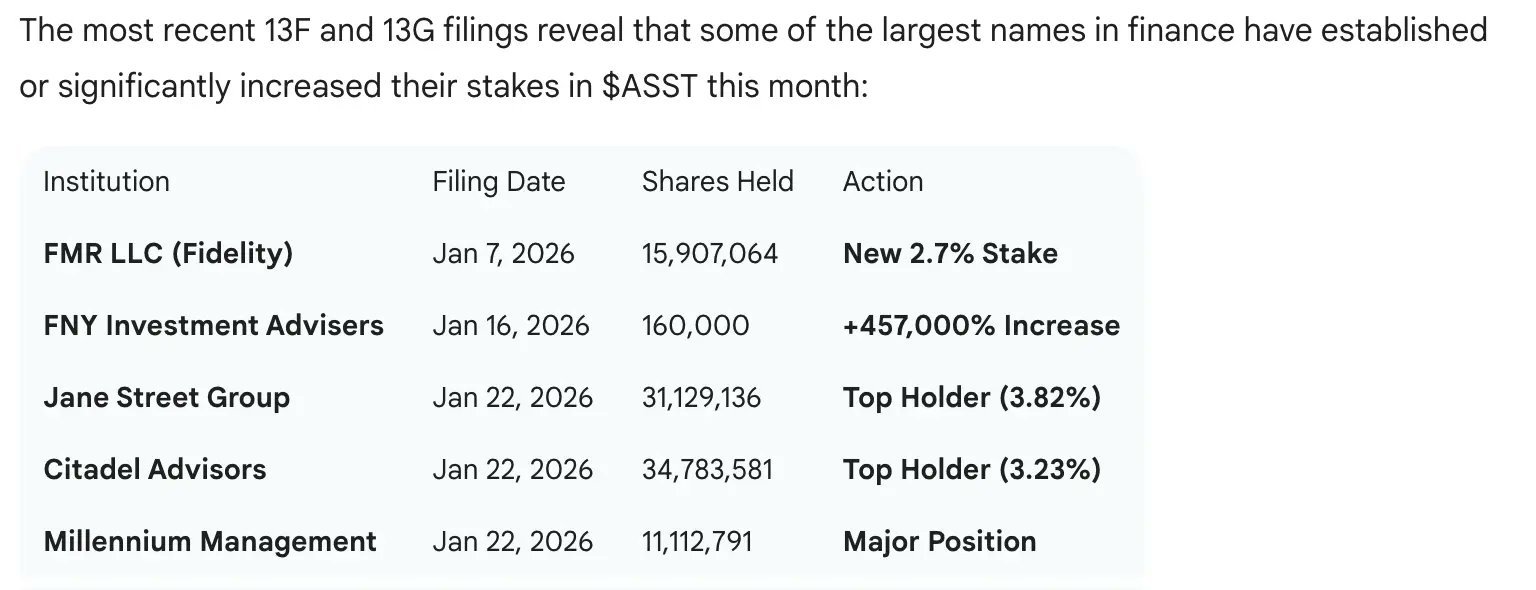The height and width of the screenshot is (590, 1536).
Task: Click the Institution column header
Action: pyautogui.click(x=106, y=182)
